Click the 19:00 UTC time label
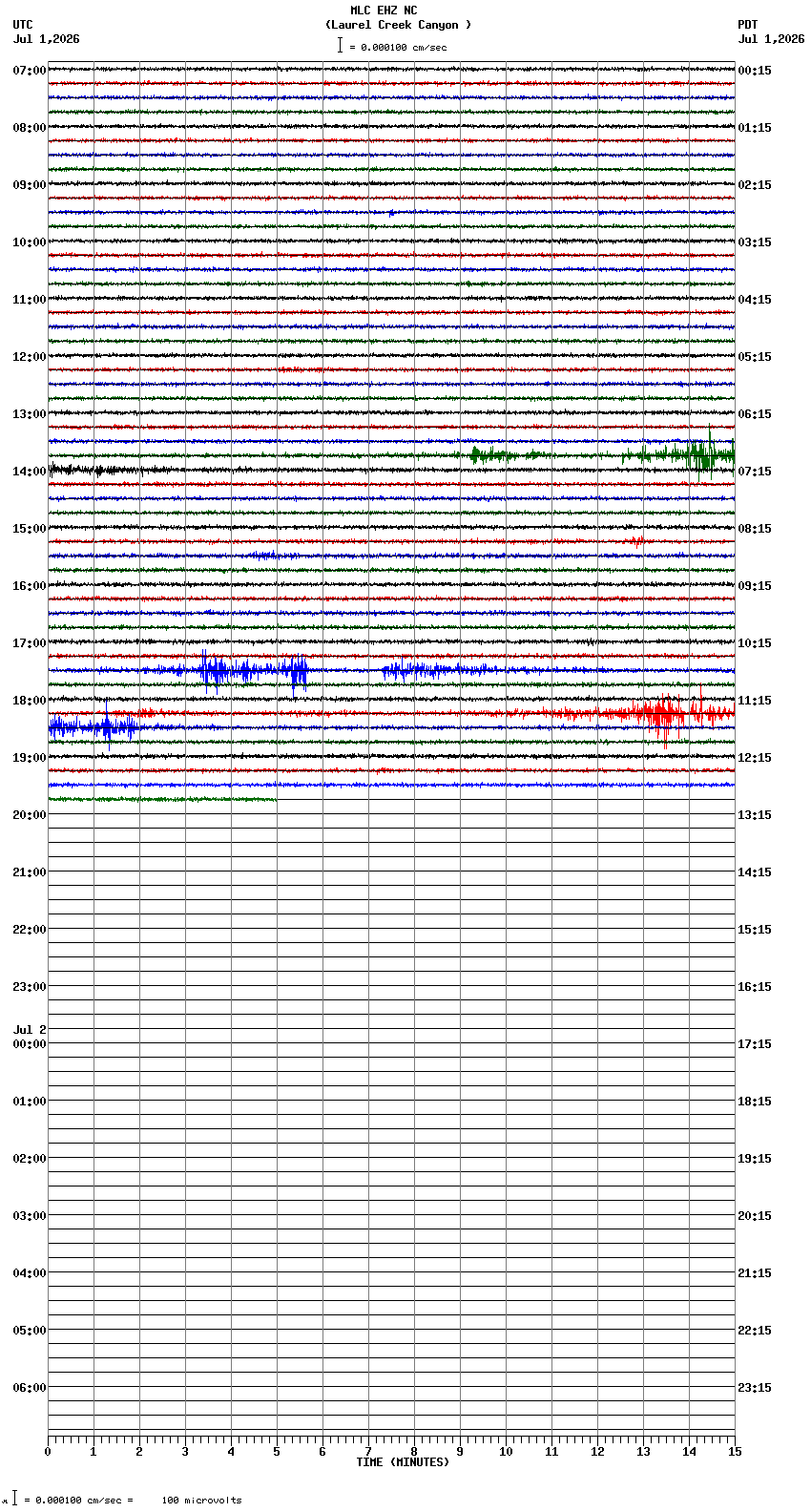 click(x=30, y=758)
